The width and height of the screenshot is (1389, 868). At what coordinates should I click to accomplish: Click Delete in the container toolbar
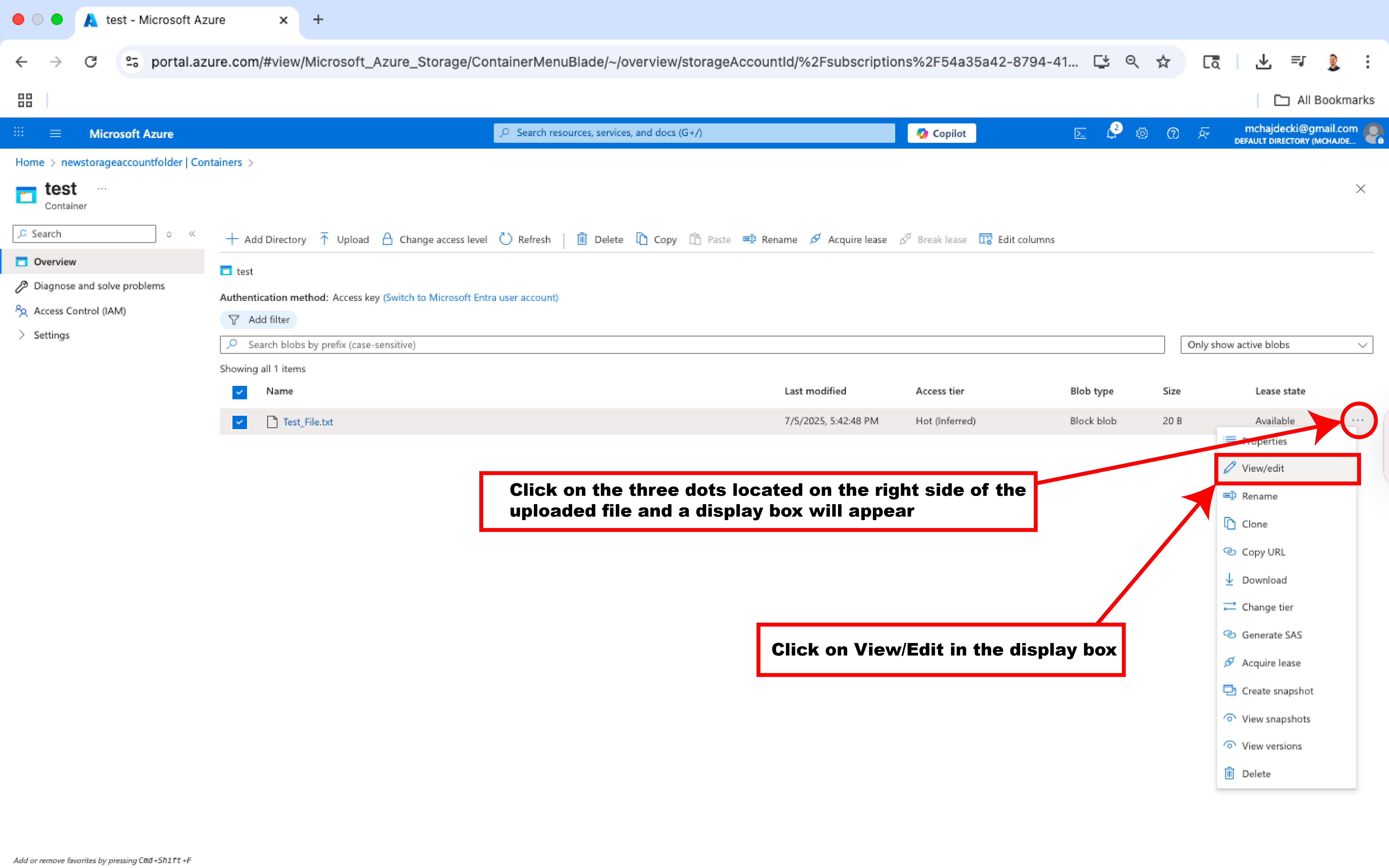600,239
